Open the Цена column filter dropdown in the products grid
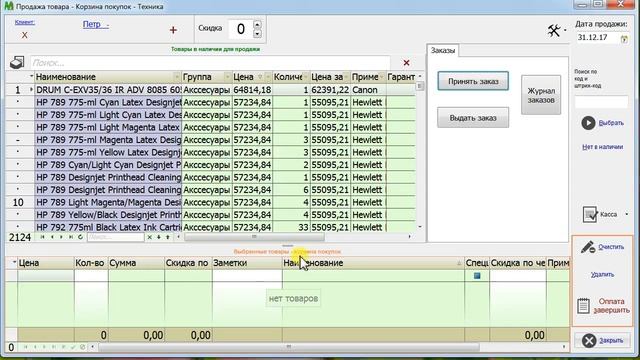The width and height of the screenshot is (640, 360). 268,77
